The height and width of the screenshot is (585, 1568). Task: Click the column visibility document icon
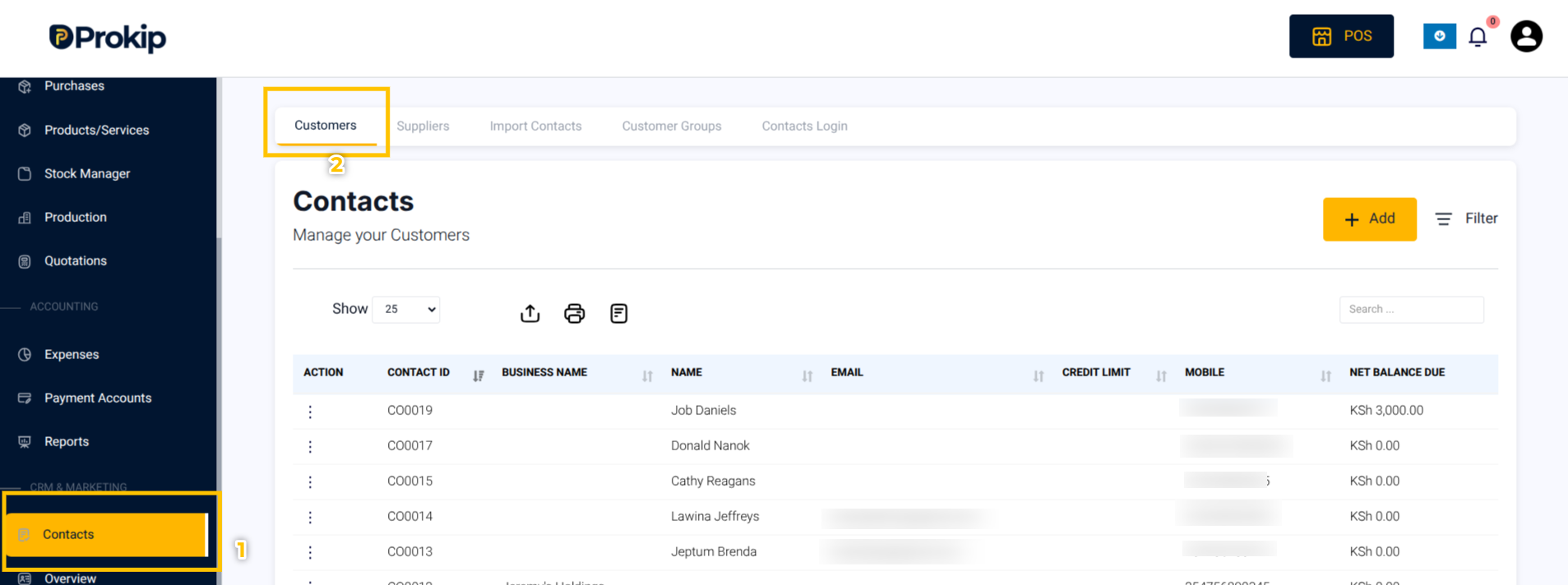click(619, 313)
